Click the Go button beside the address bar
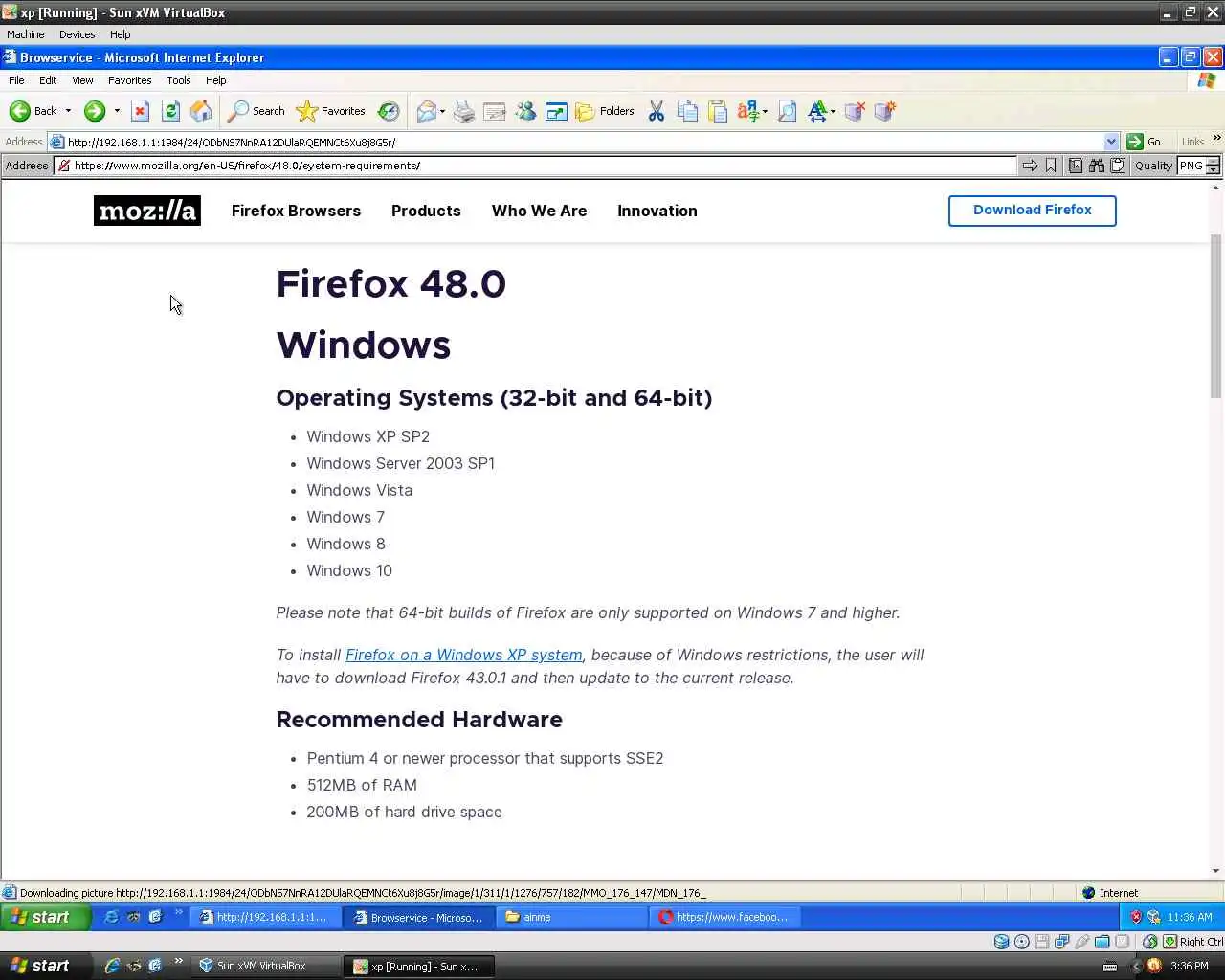The height and width of the screenshot is (980, 1225). click(1144, 142)
